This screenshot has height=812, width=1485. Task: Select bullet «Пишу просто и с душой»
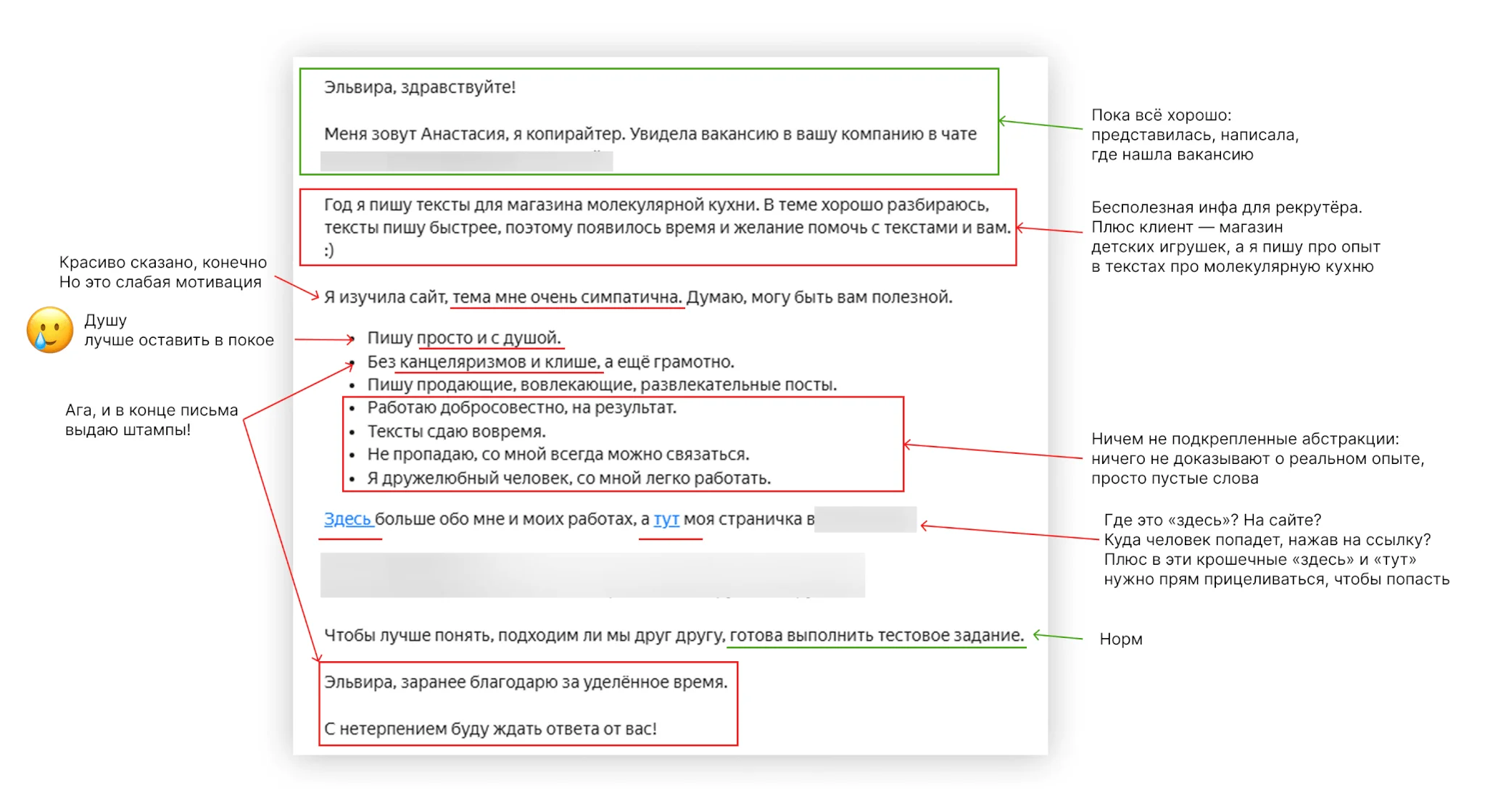click(463, 338)
